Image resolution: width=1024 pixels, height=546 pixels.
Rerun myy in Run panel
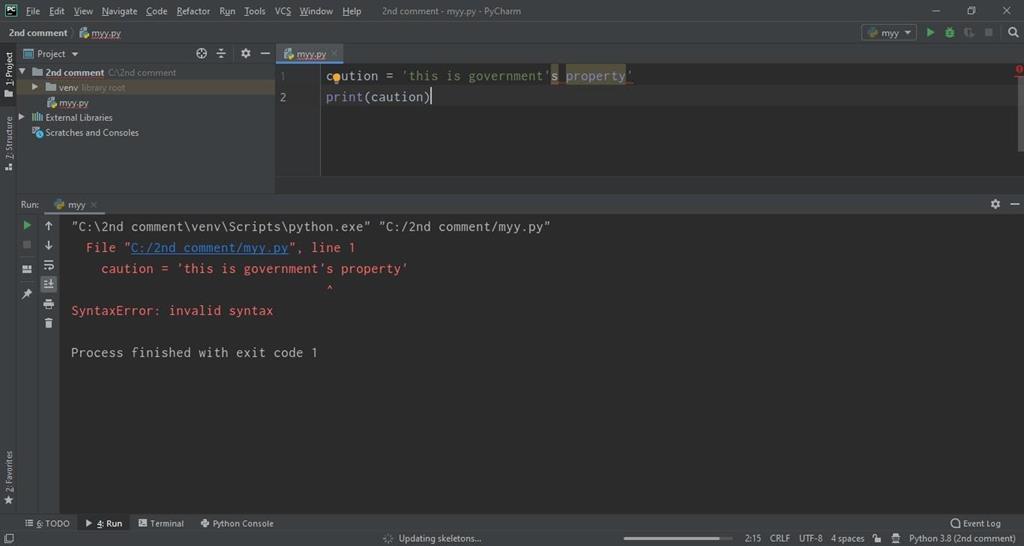pyautogui.click(x=27, y=225)
